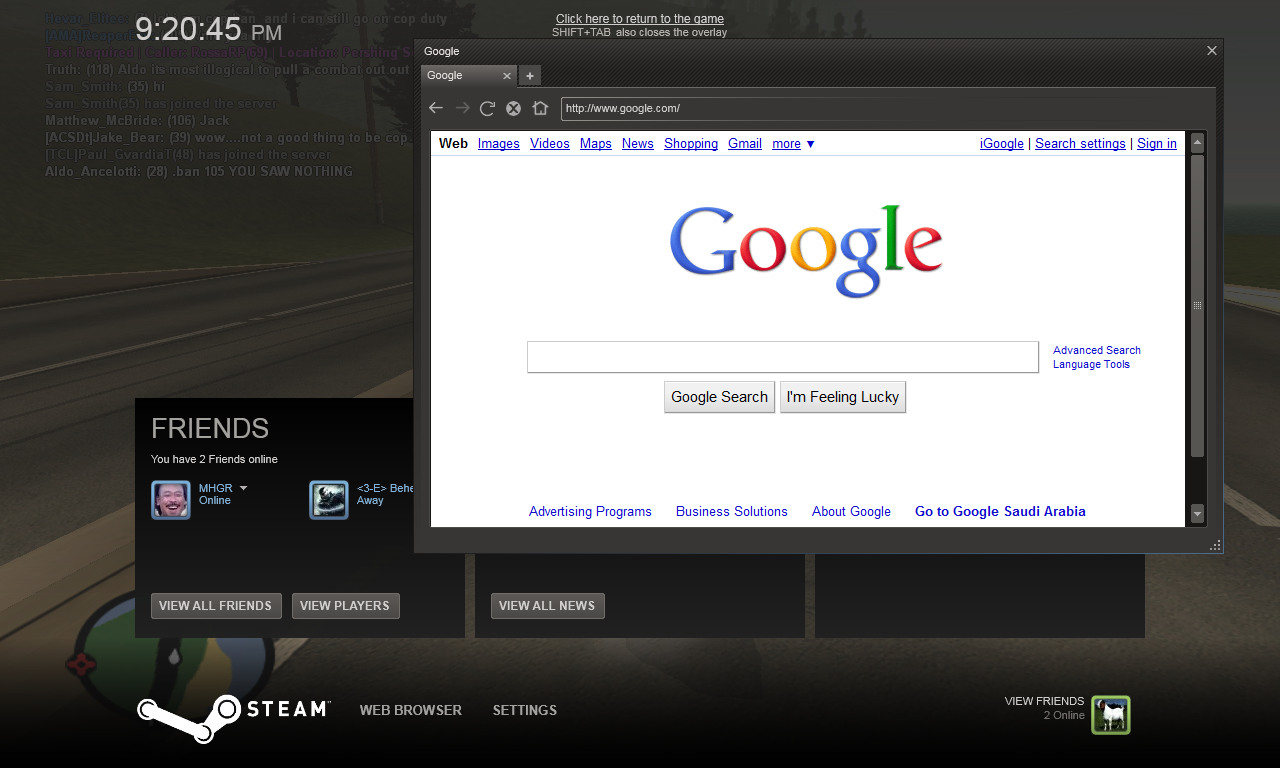Viewport: 1280px width, 768px height.
Task: Expand the MHGR friend dropdown arrow
Action: (x=243, y=488)
